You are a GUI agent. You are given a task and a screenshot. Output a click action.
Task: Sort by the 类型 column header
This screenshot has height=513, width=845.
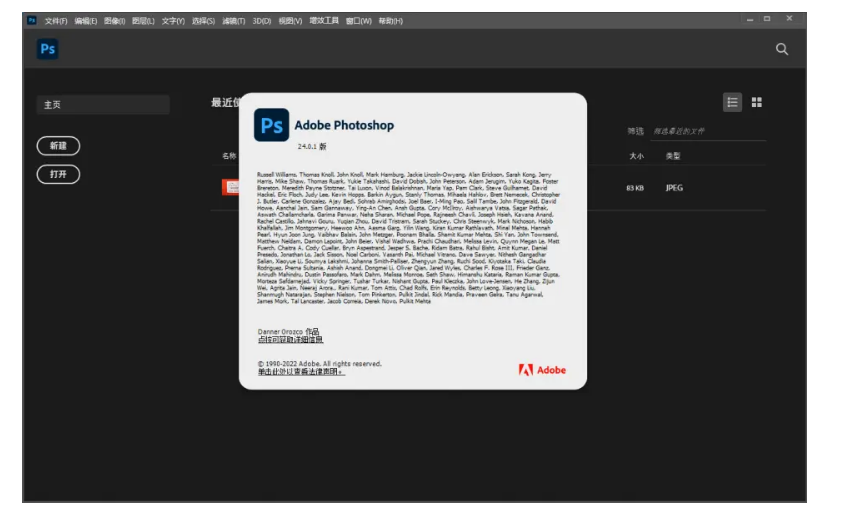(673, 156)
